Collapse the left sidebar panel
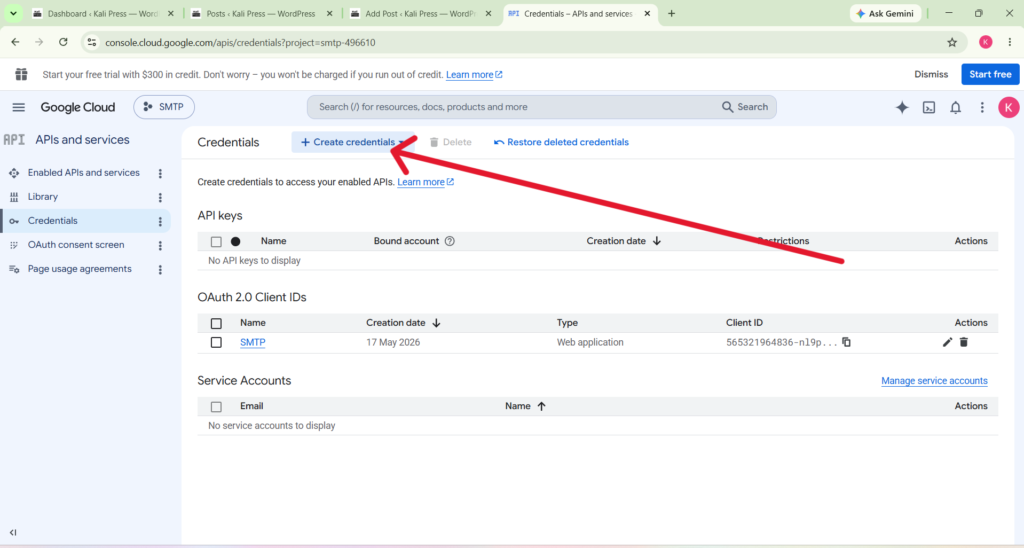Image resolution: width=1024 pixels, height=548 pixels. point(13,532)
